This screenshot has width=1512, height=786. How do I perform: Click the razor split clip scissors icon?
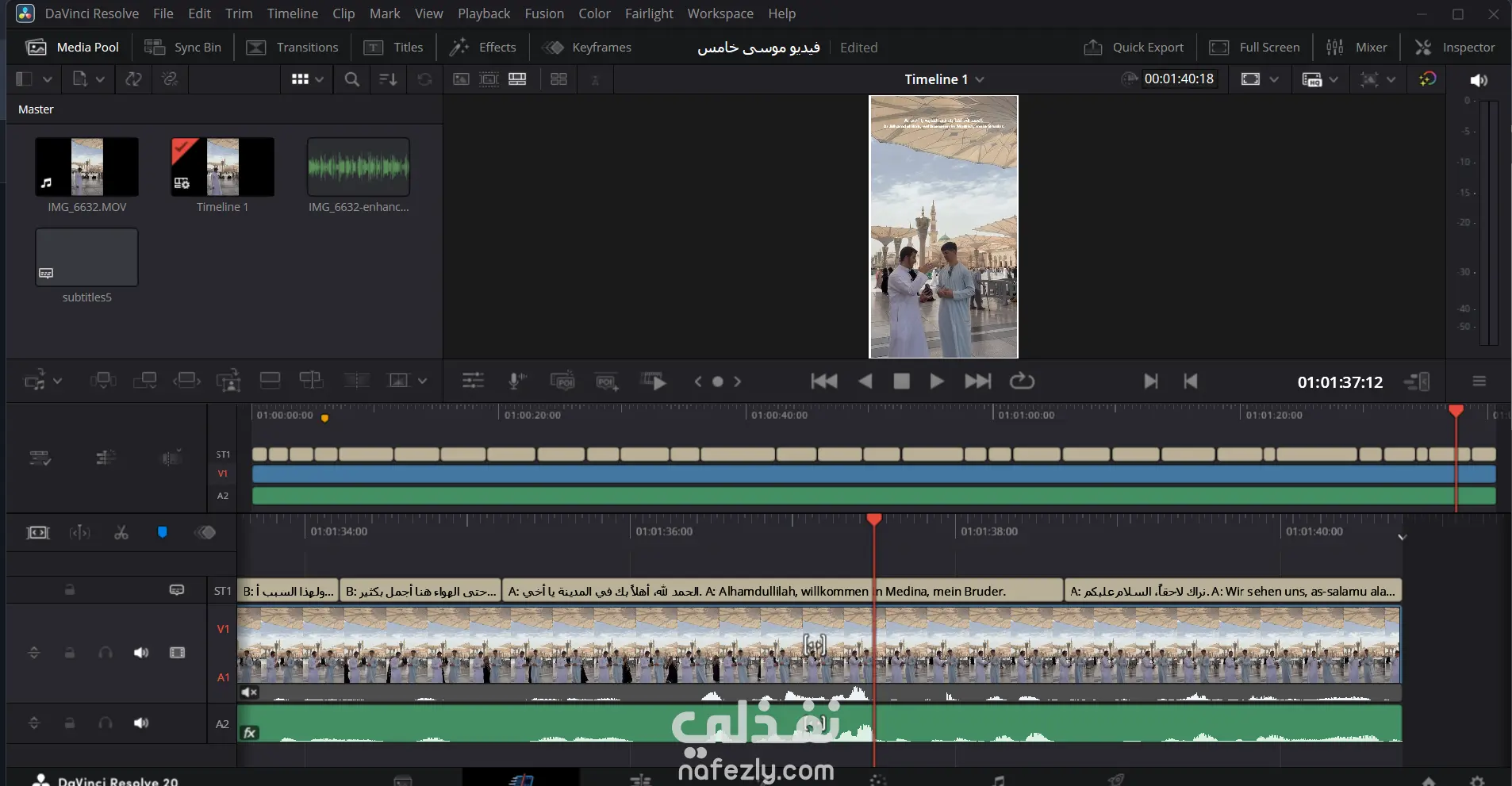coord(121,532)
